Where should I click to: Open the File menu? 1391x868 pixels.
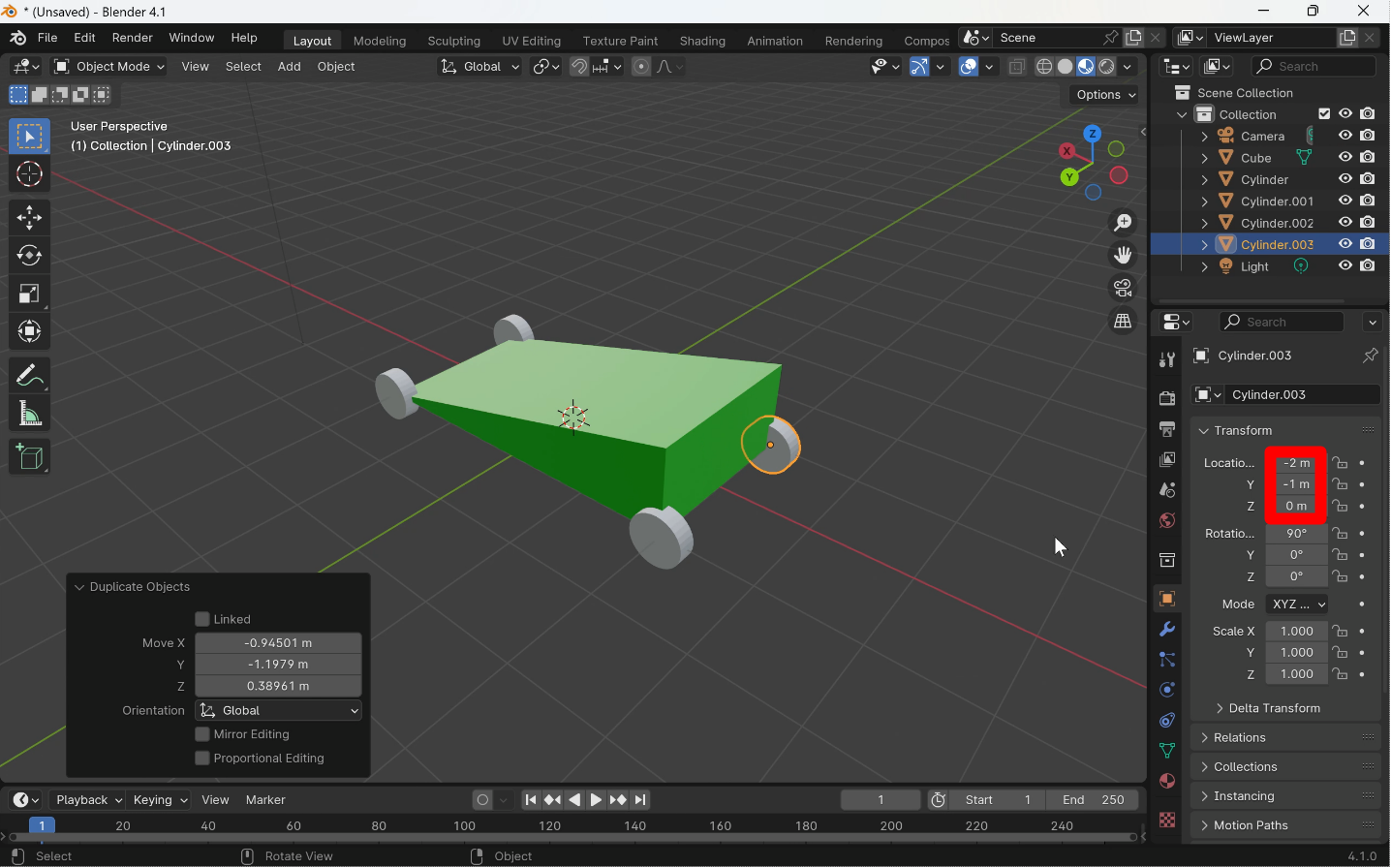(x=47, y=38)
